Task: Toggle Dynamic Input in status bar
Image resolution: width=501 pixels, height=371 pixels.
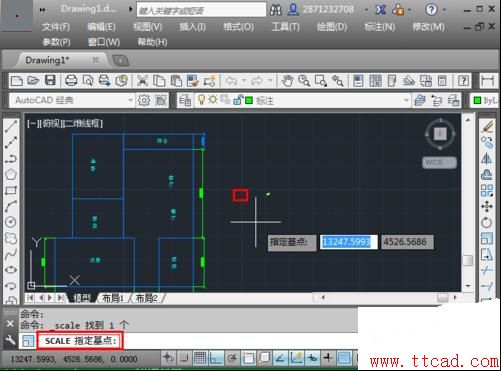Action: pos(312,358)
